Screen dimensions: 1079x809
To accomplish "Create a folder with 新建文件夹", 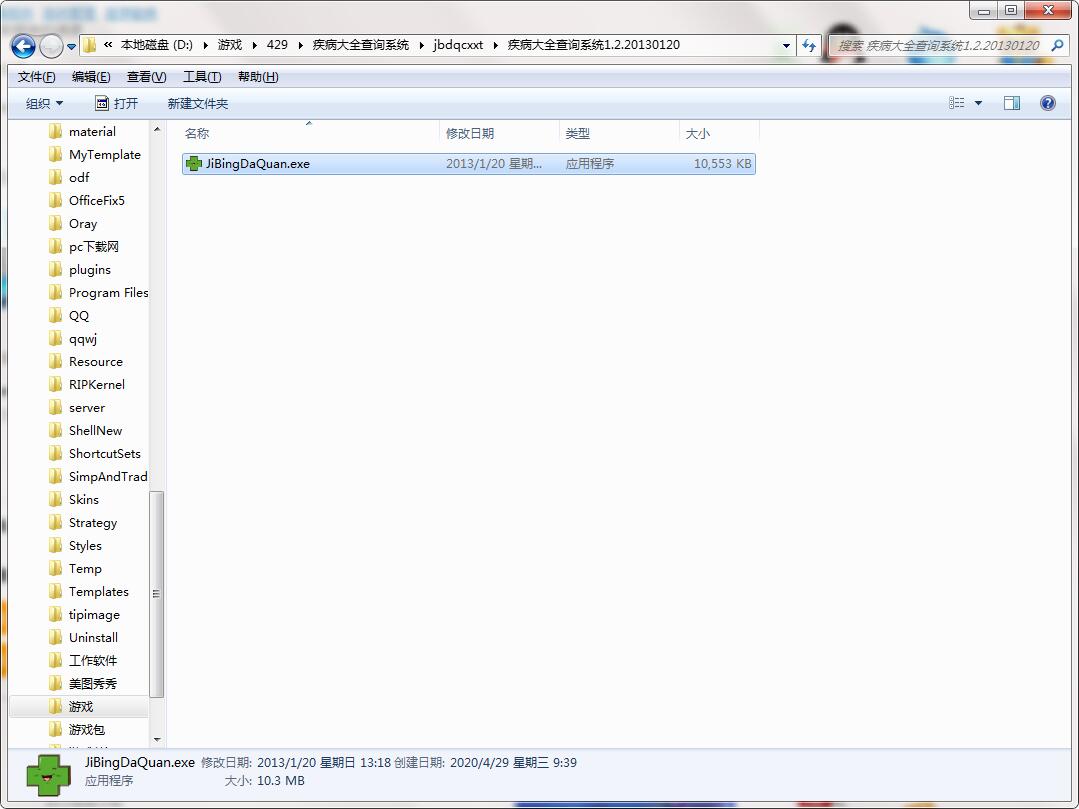I will (x=197, y=103).
